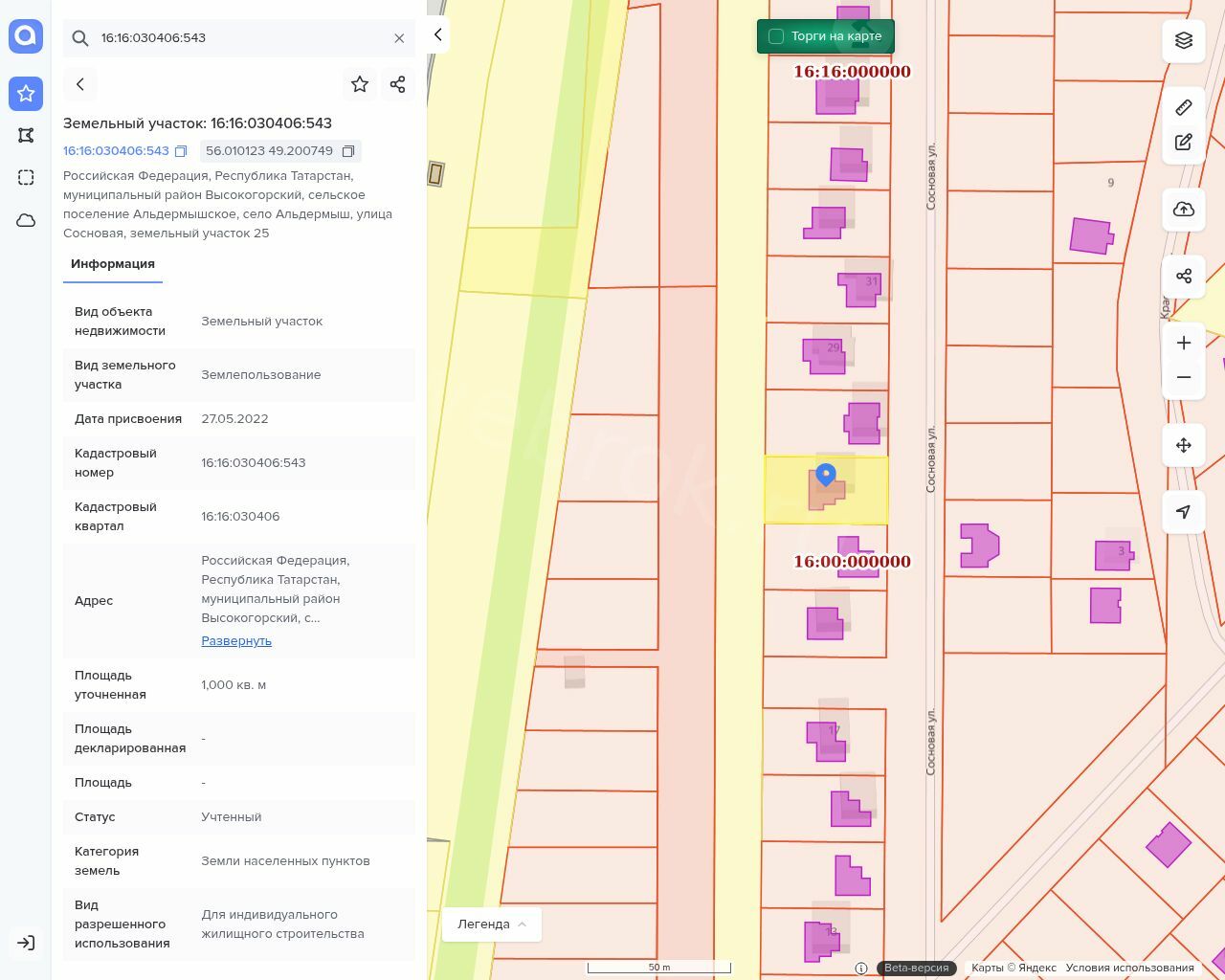Screen dimensions: 1225x980
Task: Clear the search field text
Action: click(399, 38)
